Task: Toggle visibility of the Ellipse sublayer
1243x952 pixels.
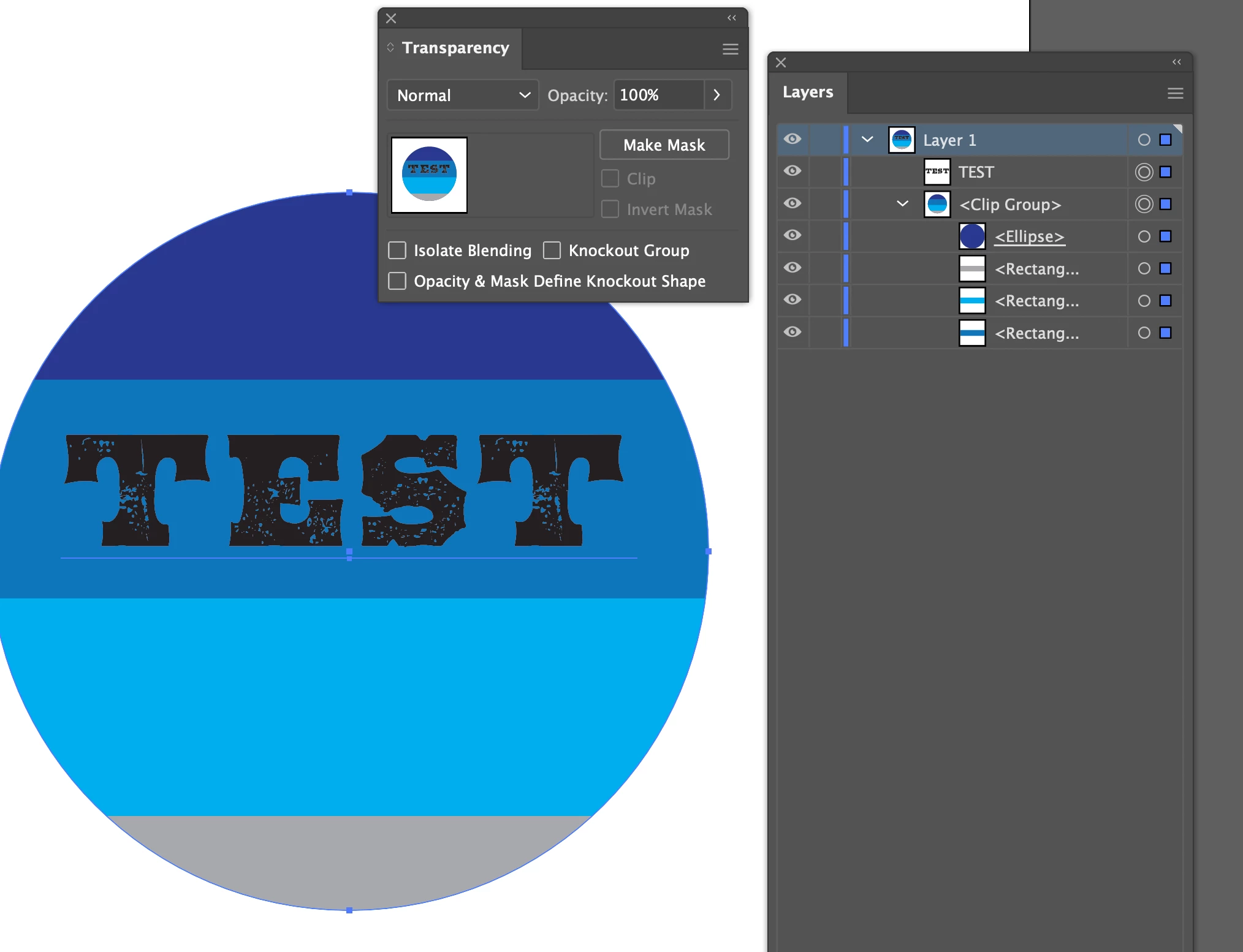Action: tap(793, 235)
